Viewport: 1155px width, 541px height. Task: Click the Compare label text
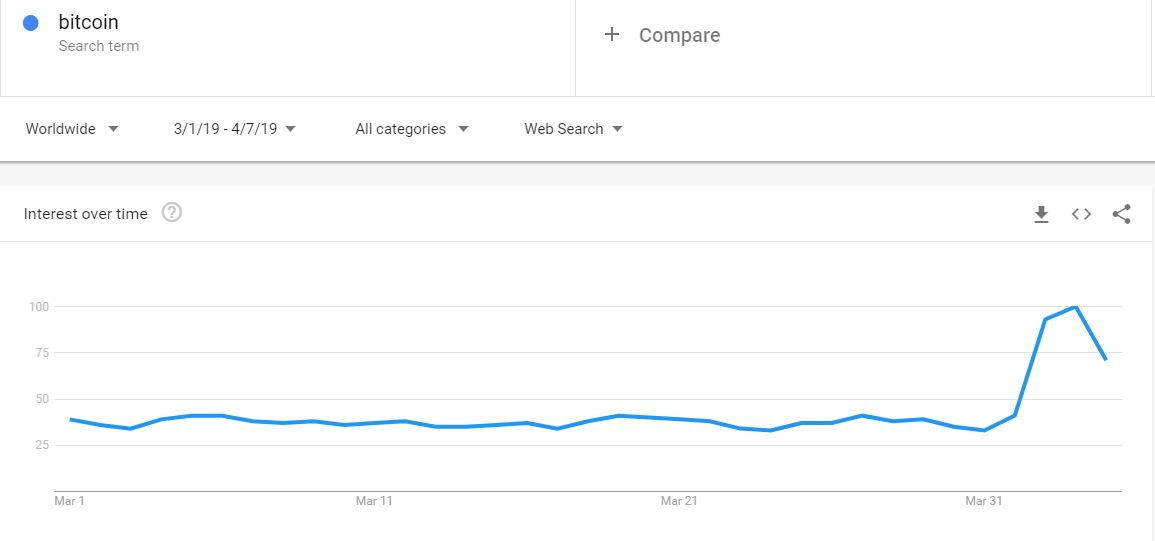click(679, 35)
